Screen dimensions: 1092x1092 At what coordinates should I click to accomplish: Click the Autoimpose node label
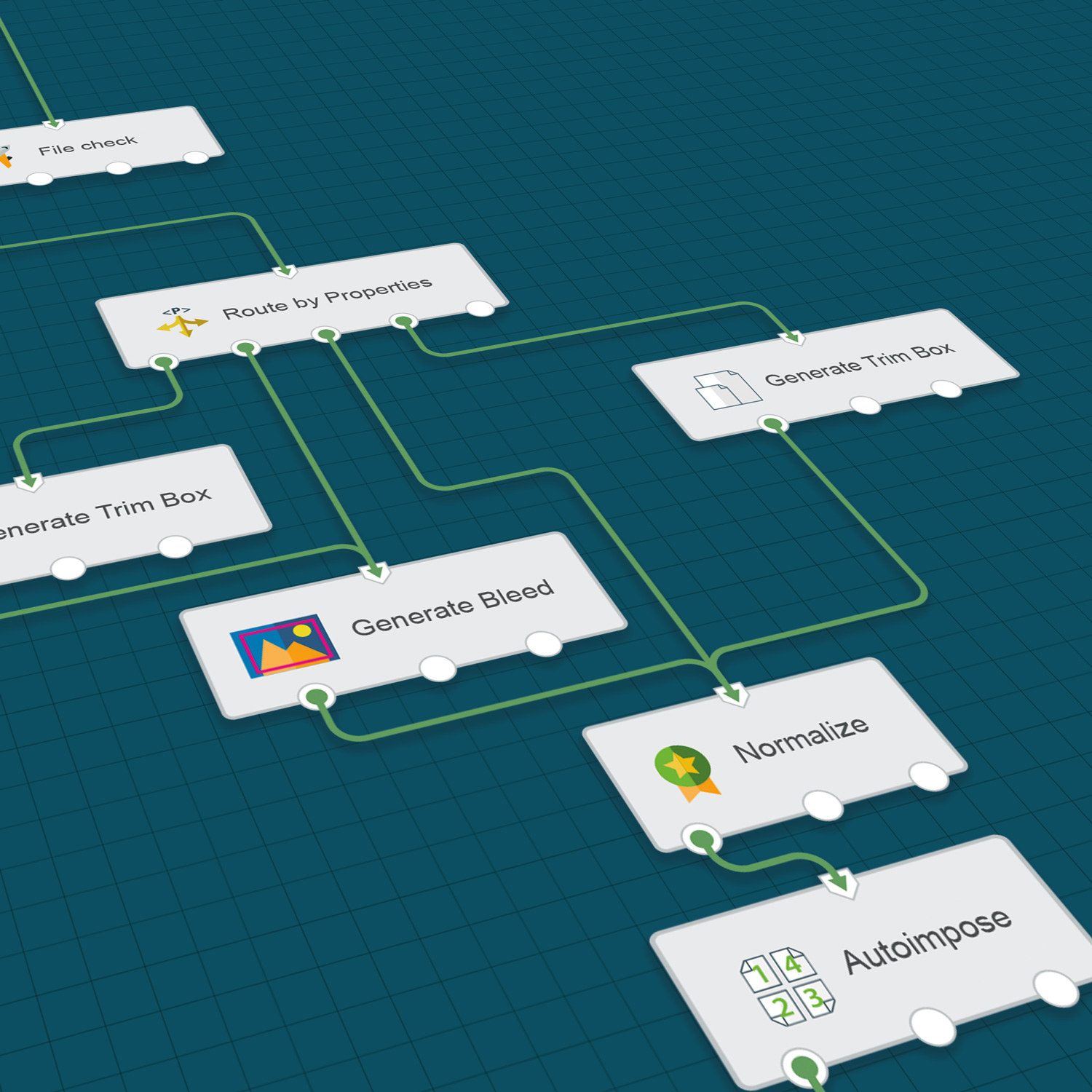pyautogui.click(x=927, y=940)
